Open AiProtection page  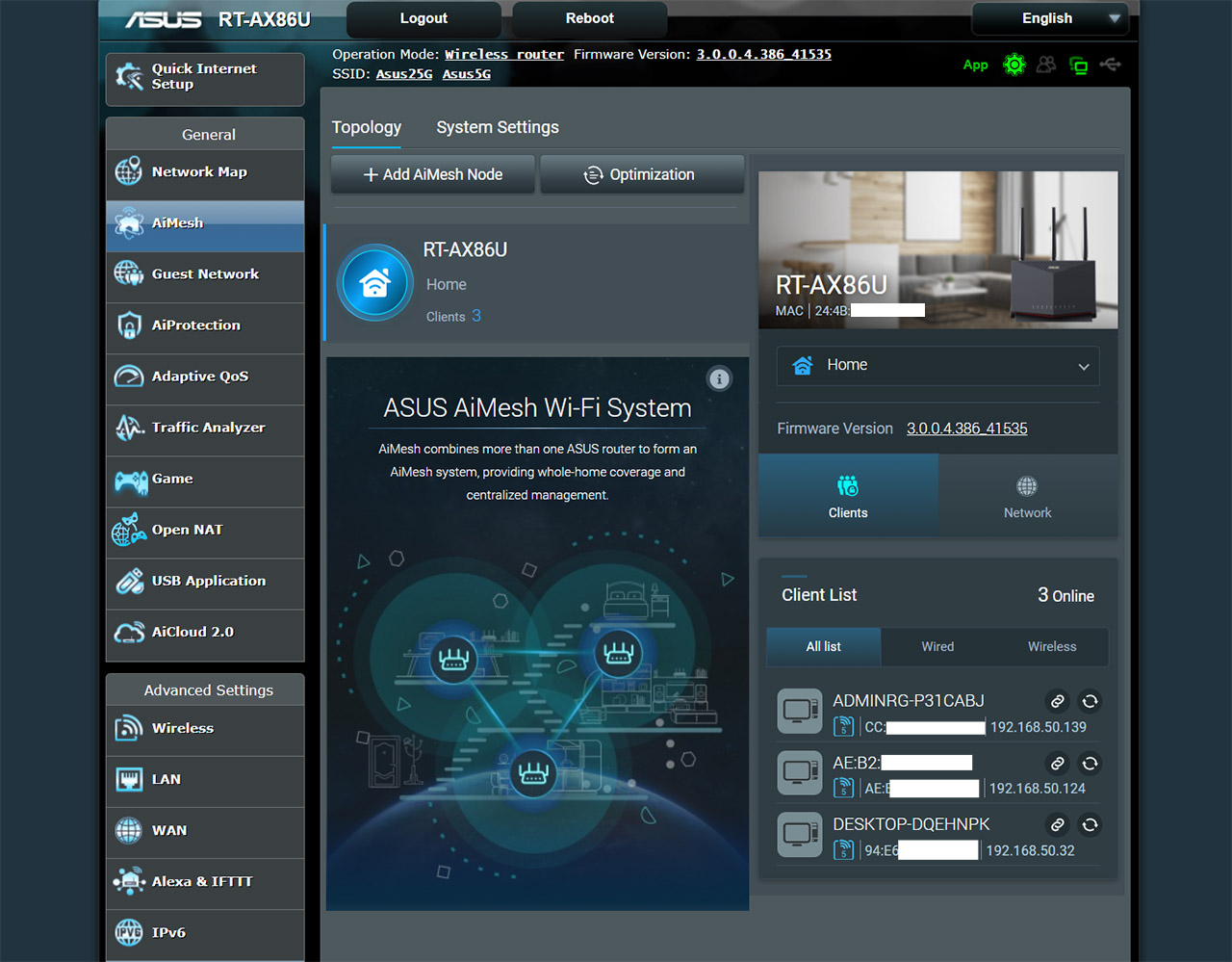tap(205, 327)
